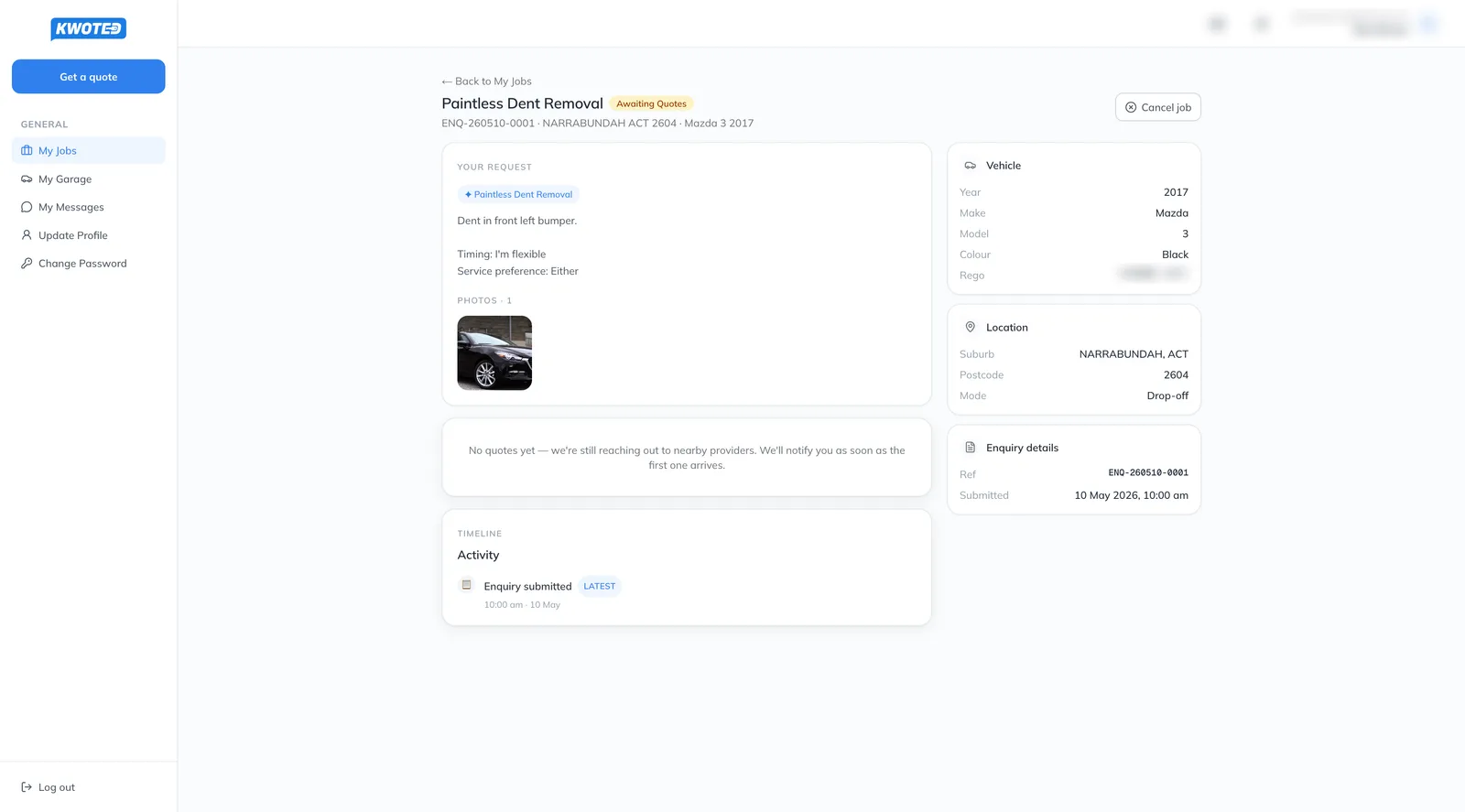Click the Enquiry submitted timeline icon
Image resolution: width=1465 pixels, height=812 pixels.
click(467, 585)
